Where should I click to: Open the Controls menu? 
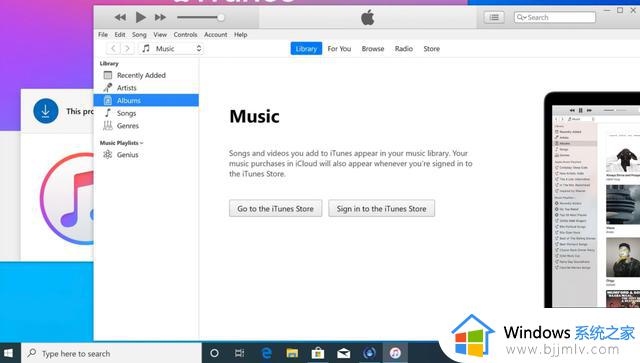point(185,35)
